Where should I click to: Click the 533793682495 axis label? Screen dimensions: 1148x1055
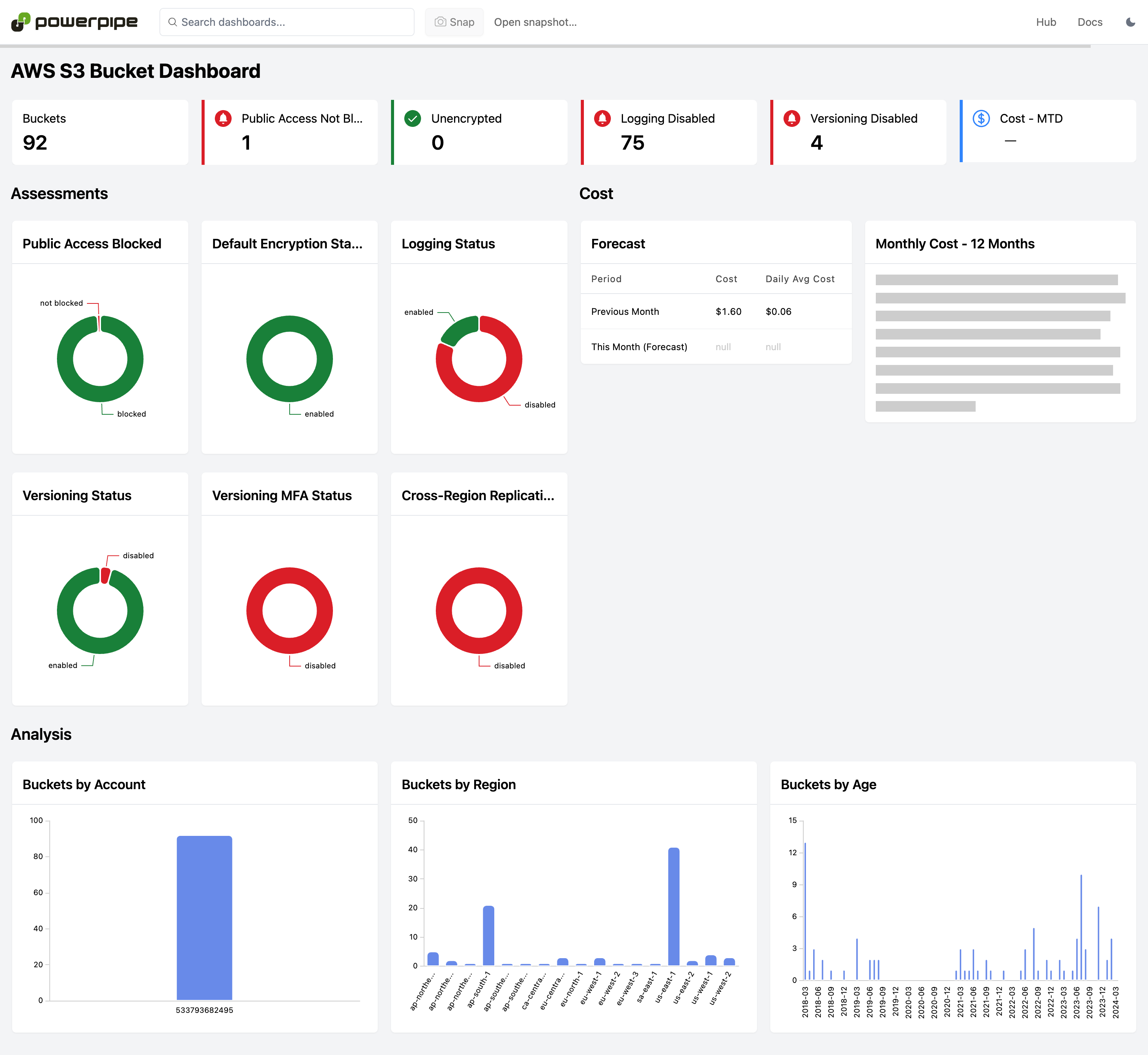click(204, 1010)
